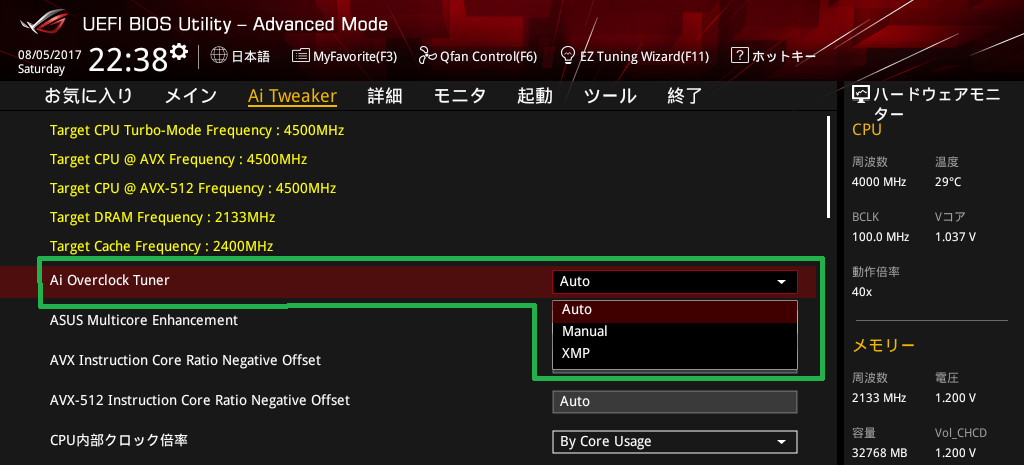Click AVX-512 Core Ratio Negative Offset field
This screenshot has height=465, width=1024.
(675, 402)
